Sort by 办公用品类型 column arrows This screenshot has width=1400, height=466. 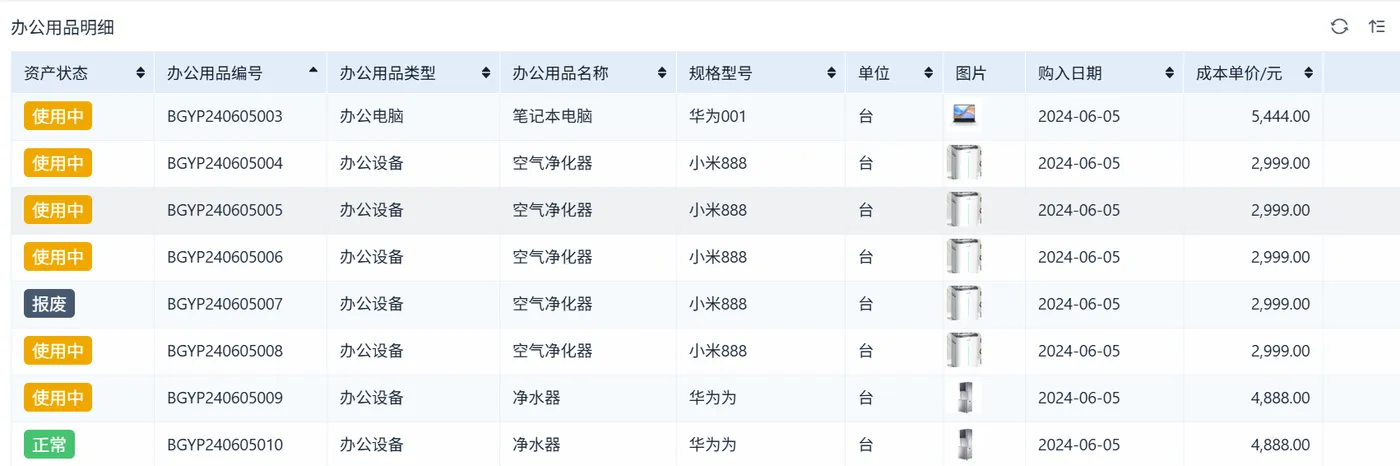486,74
